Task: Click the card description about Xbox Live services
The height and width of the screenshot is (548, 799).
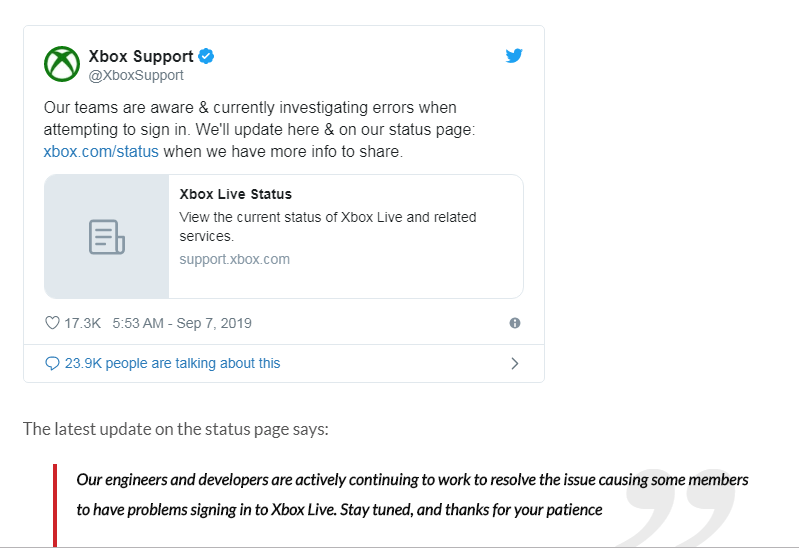Action: click(x=328, y=226)
